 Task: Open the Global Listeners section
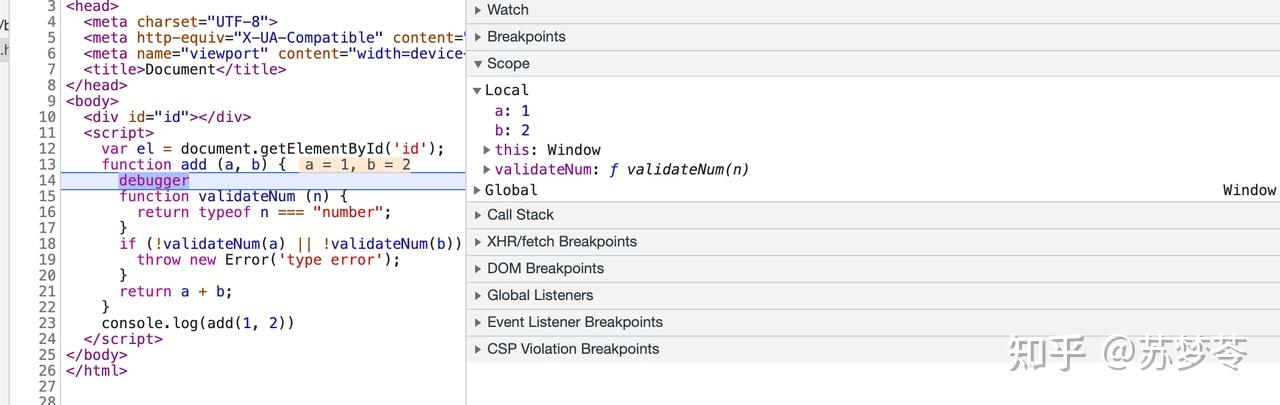click(x=540, y=296)
